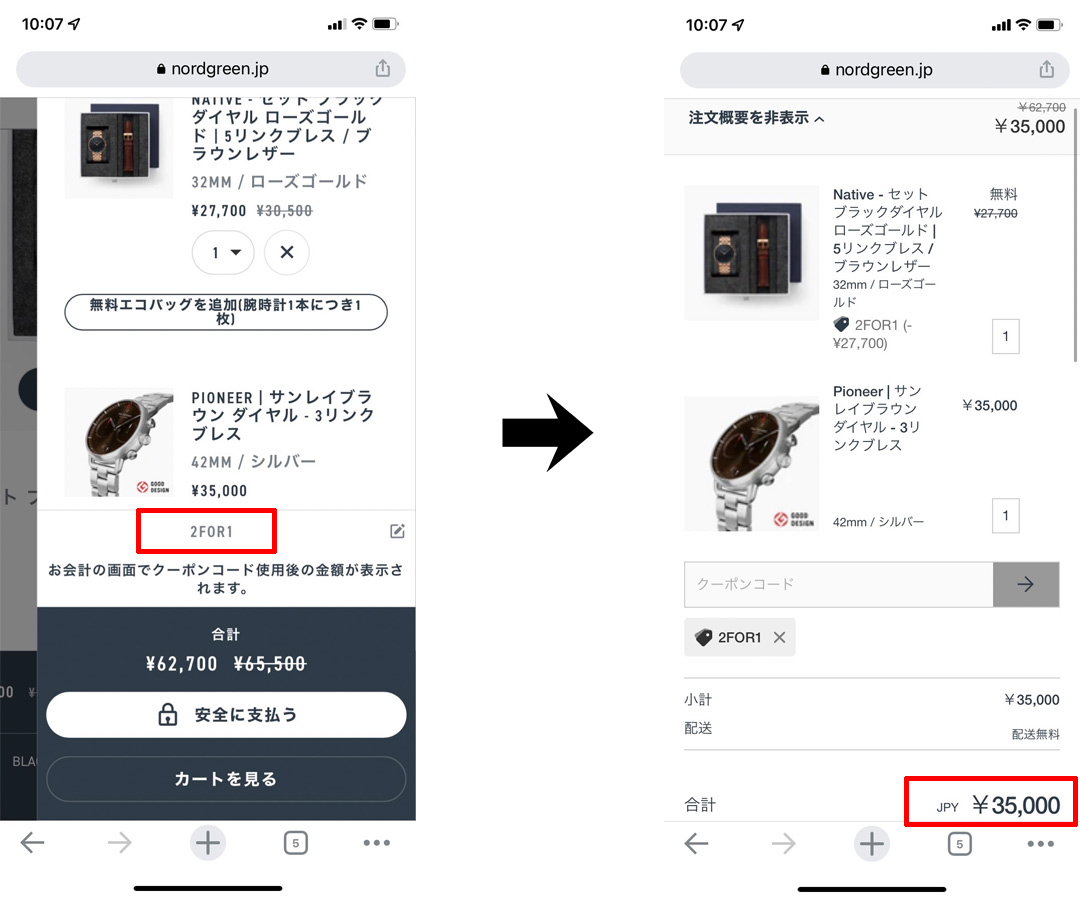Click the クーポンコード input field
The width and height of the screenshot is (1080, 900).
point(838,584)
